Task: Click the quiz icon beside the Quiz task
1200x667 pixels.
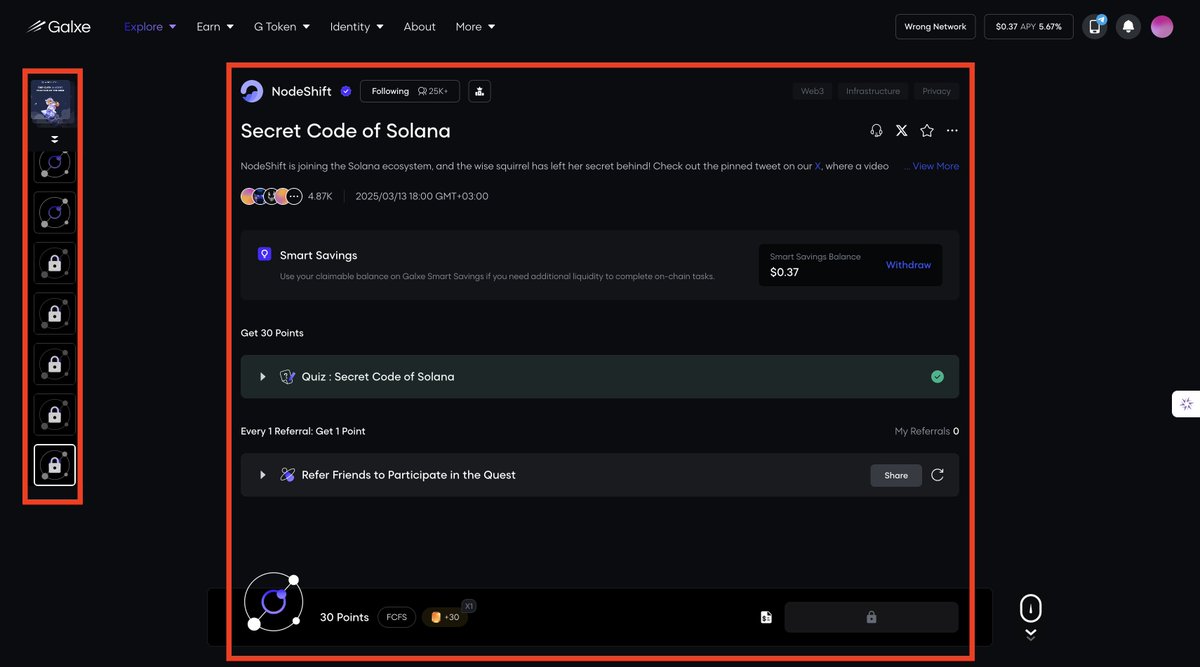Action: pos(287,377)
